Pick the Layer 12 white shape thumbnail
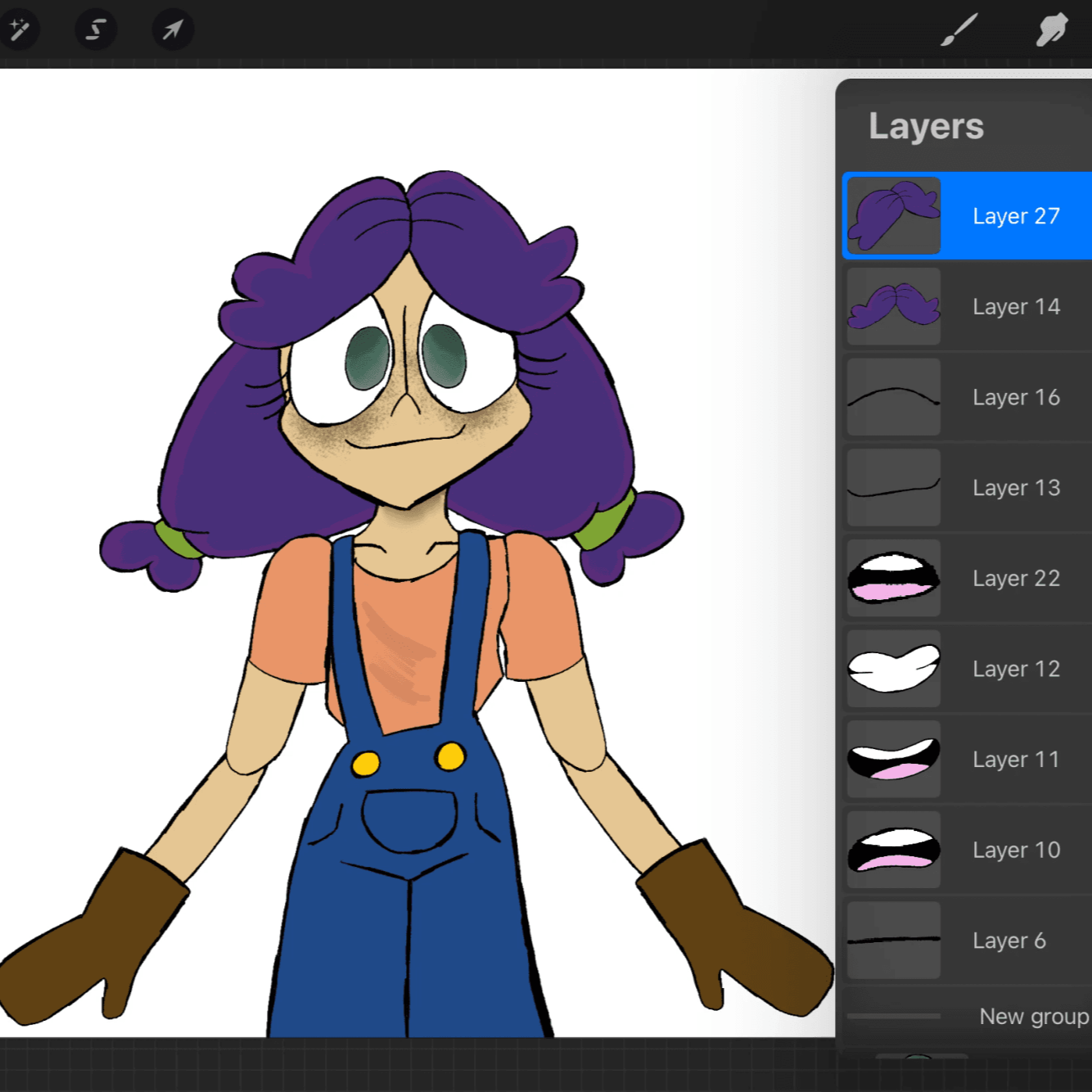The width and height of the screenshot is (1092, 1092). point(894,669)
